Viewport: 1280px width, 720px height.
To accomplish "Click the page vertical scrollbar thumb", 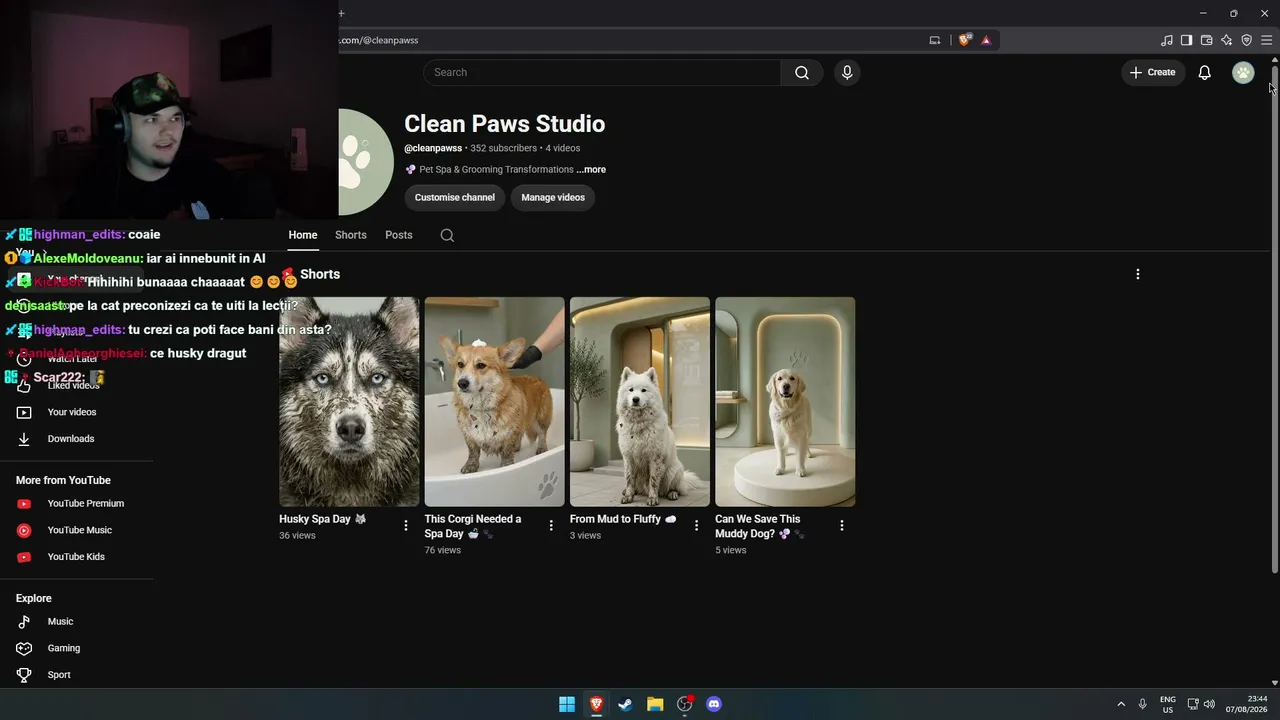I will (x=1275, y=320).
